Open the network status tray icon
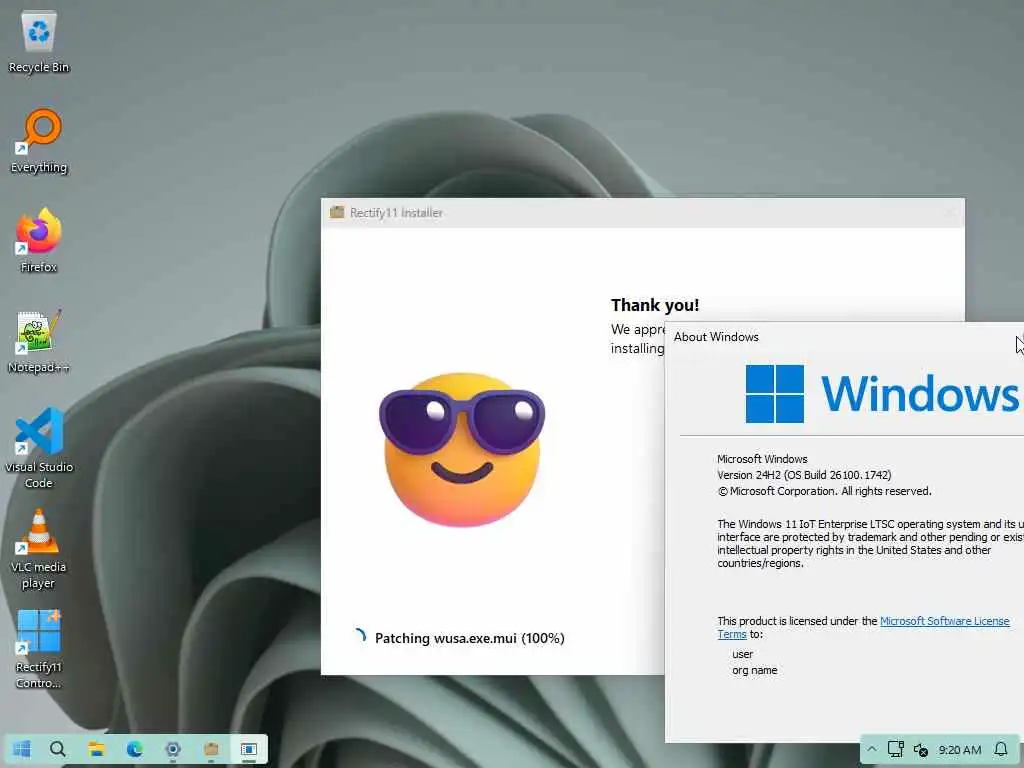Viewport: 1024px width, 768px height. click(895, 749)
